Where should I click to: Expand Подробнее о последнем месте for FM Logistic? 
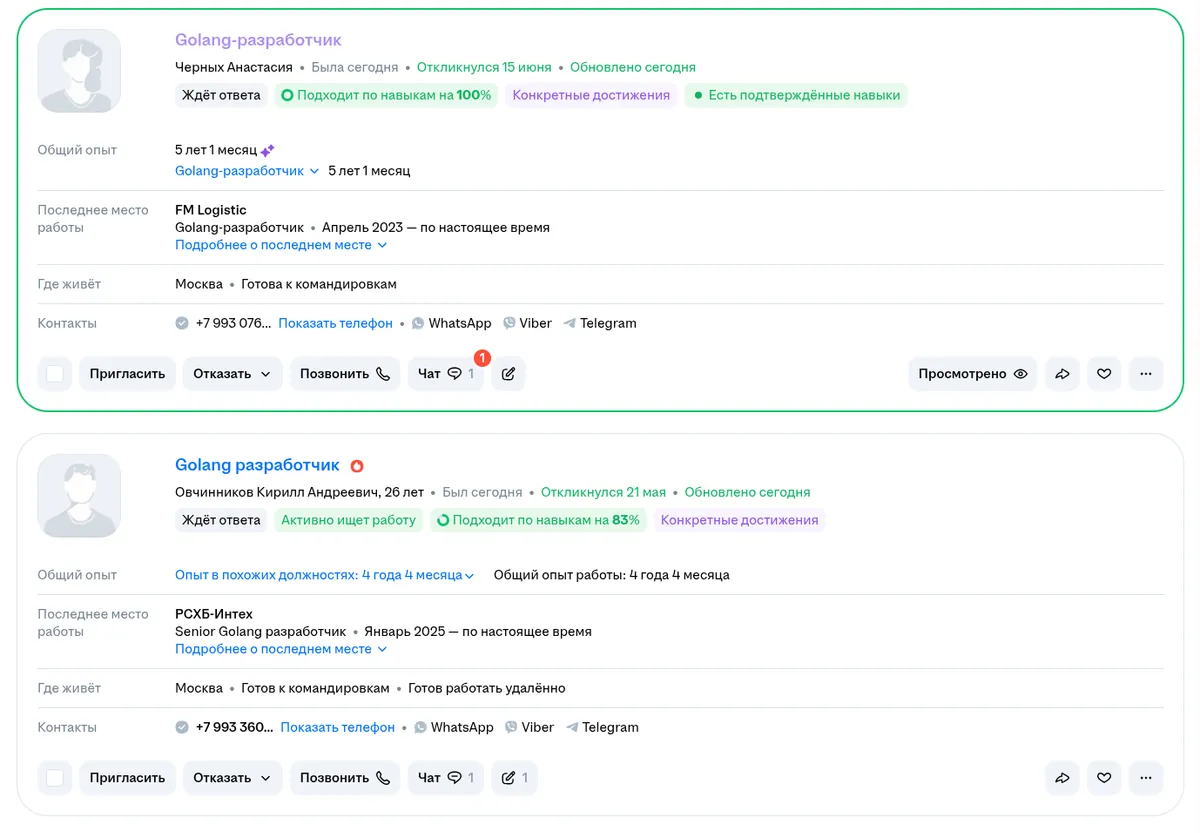pos(281,245)
